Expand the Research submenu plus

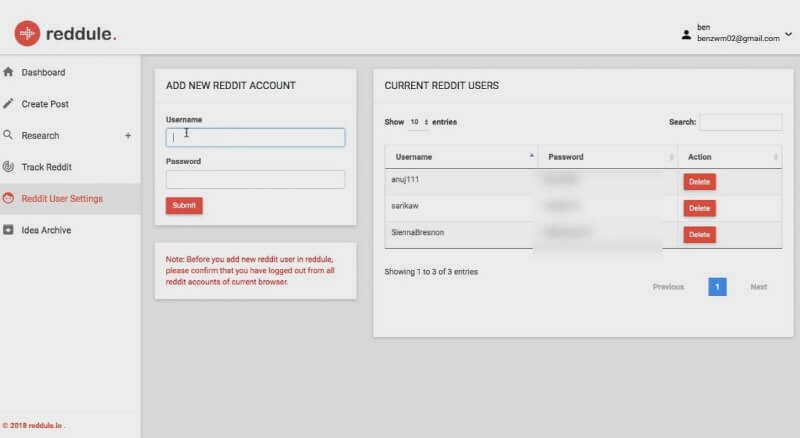coord(128,135)
